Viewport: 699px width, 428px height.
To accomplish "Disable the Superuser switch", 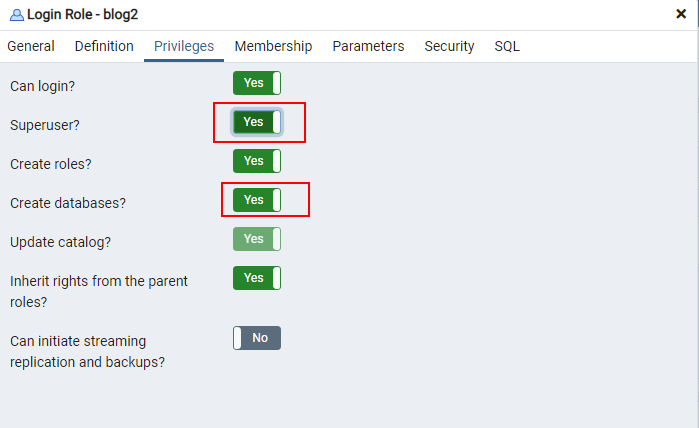I will pos(257,122).
